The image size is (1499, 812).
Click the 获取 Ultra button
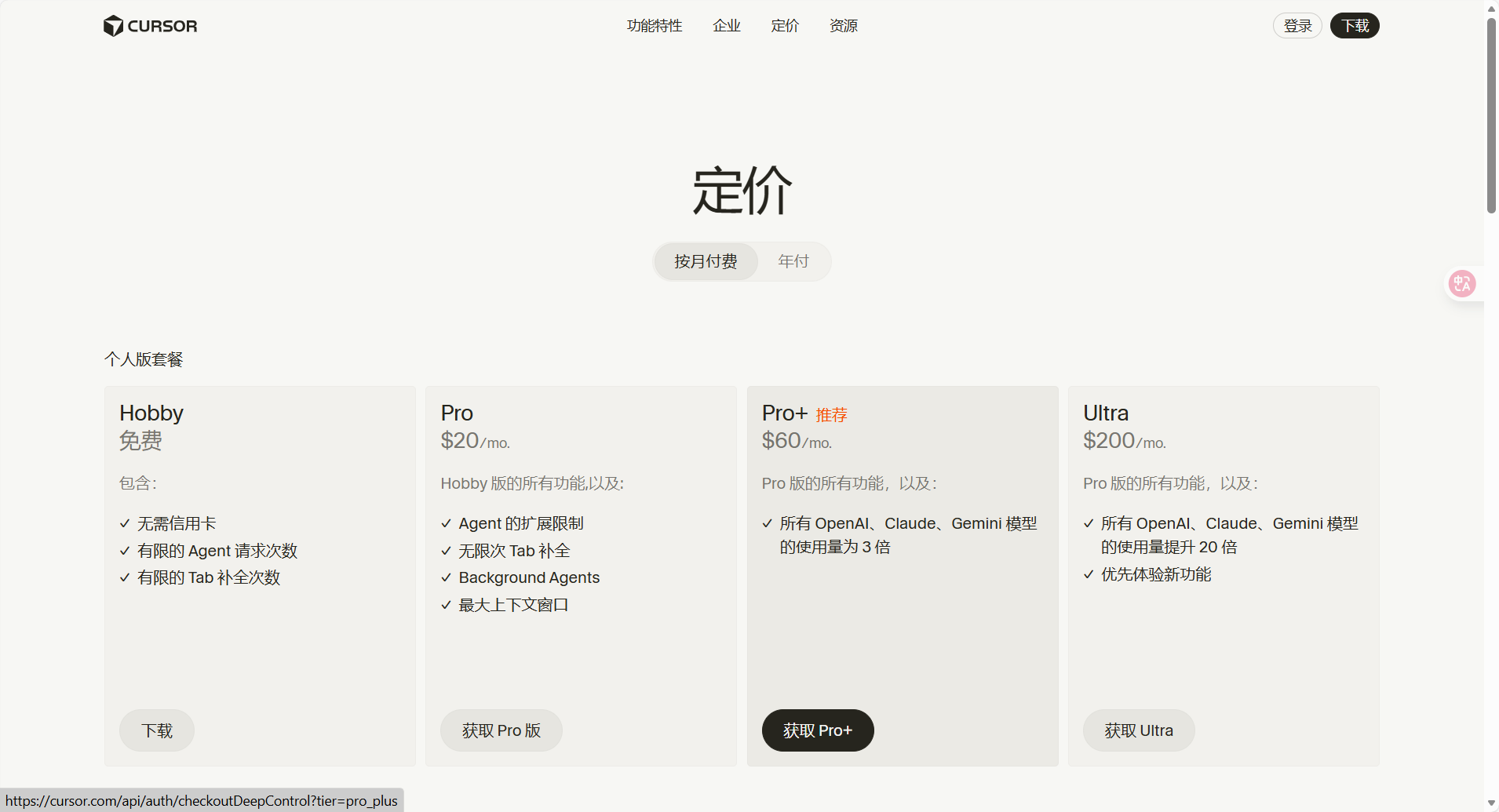tap(1139, 730)
